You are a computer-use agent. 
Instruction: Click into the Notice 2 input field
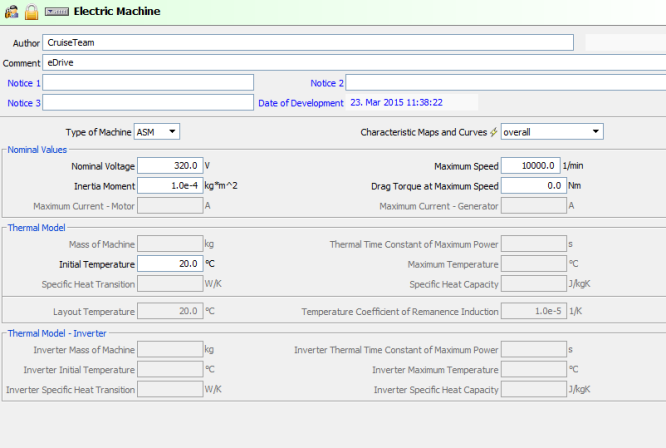coord(506,83)
